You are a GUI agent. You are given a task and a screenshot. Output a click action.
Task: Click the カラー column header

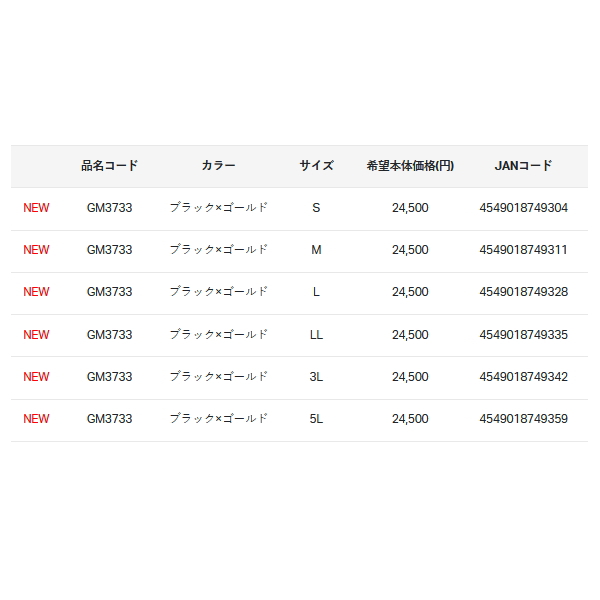[218, 166]
